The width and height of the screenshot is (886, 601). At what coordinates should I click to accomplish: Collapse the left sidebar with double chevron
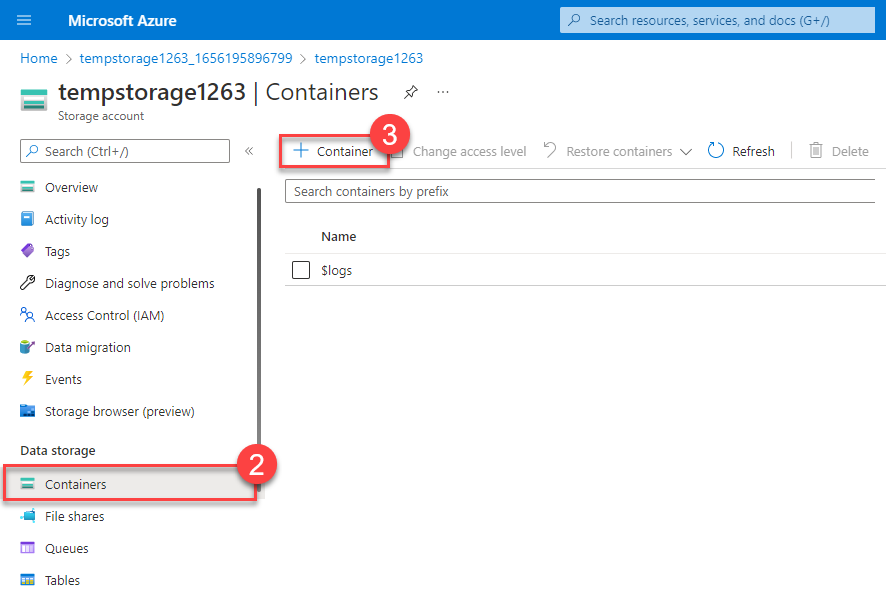[x=249, y=151]
